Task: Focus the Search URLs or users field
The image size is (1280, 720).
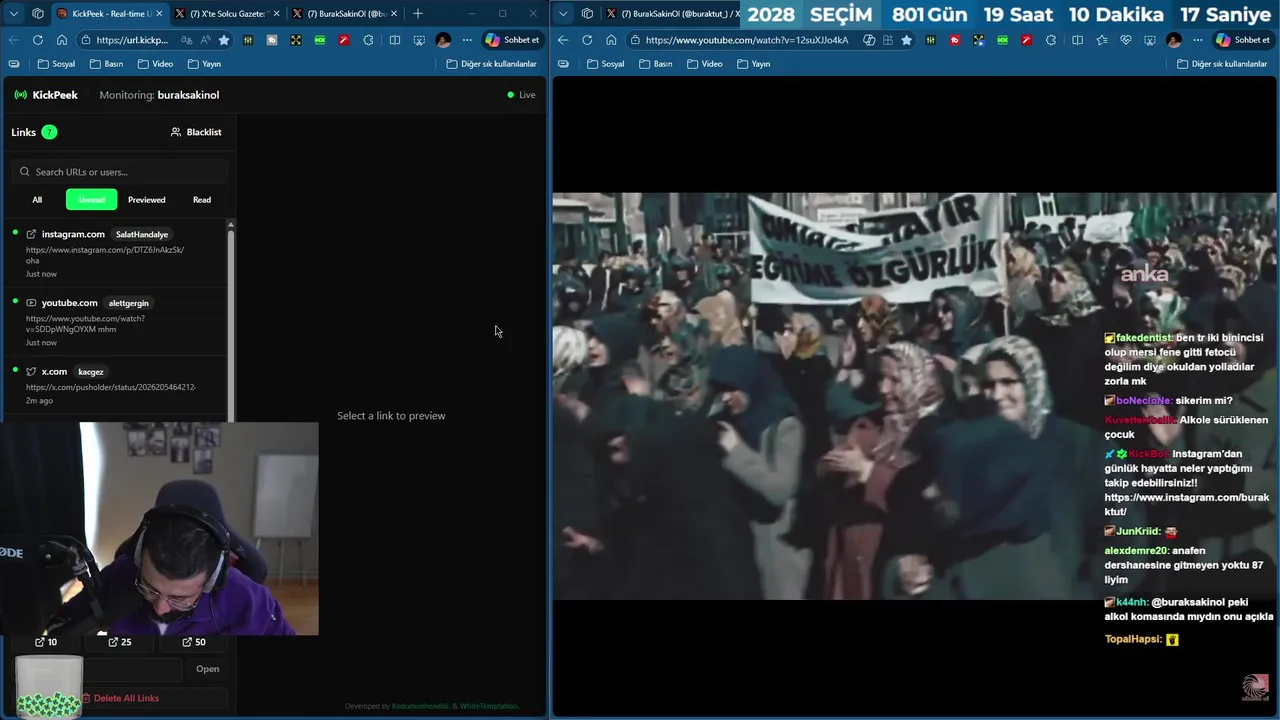Action: [122, 172]
